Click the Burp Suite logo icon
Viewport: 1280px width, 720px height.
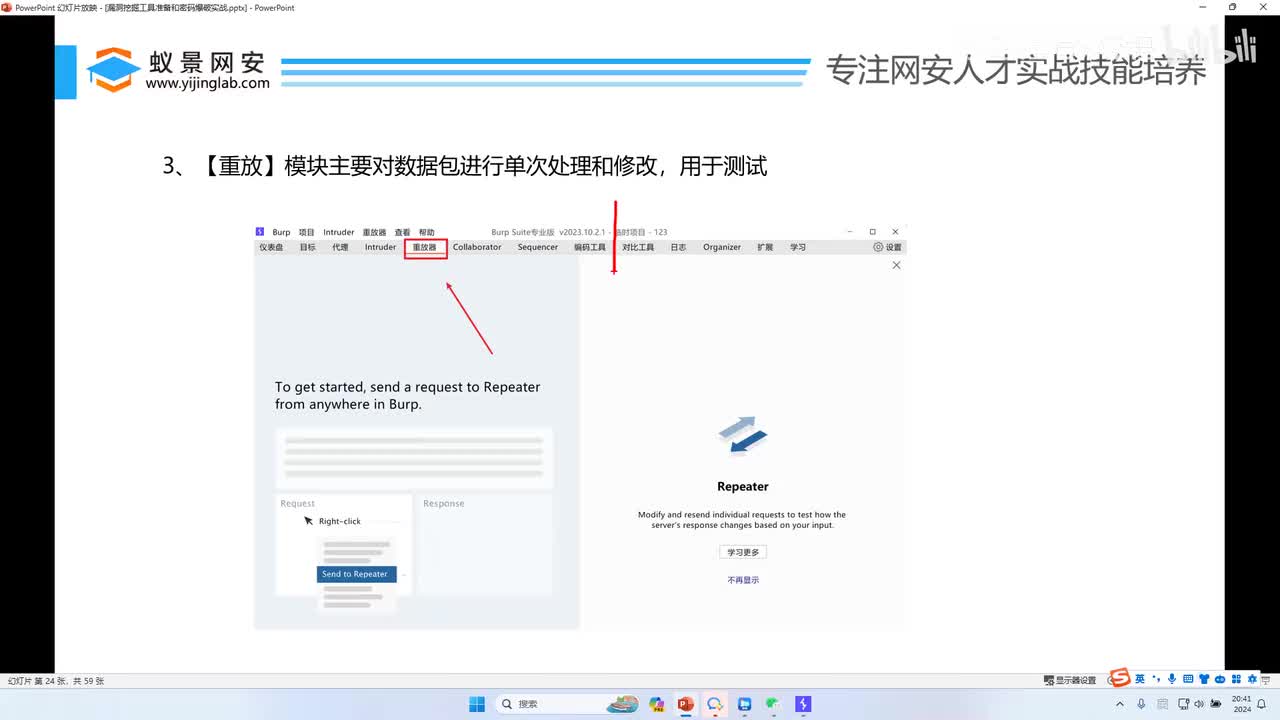point(259,232)
